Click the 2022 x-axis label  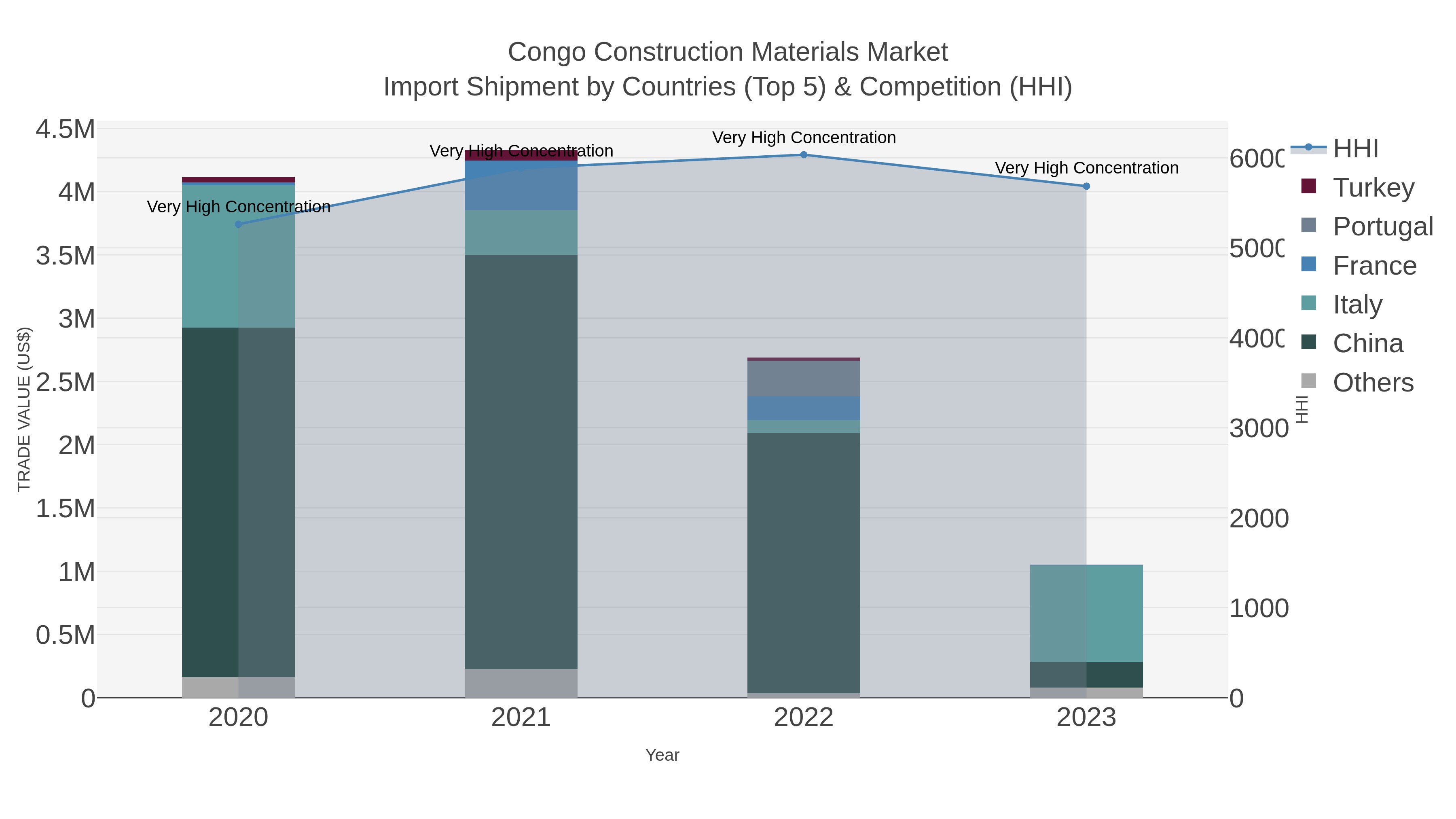point(804,718)
